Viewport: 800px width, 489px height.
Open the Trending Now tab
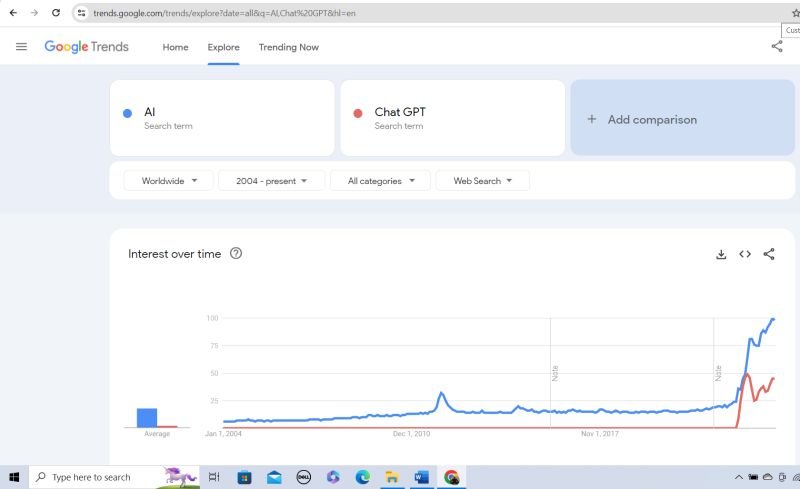pyautogui.click(x=288, y=47)
